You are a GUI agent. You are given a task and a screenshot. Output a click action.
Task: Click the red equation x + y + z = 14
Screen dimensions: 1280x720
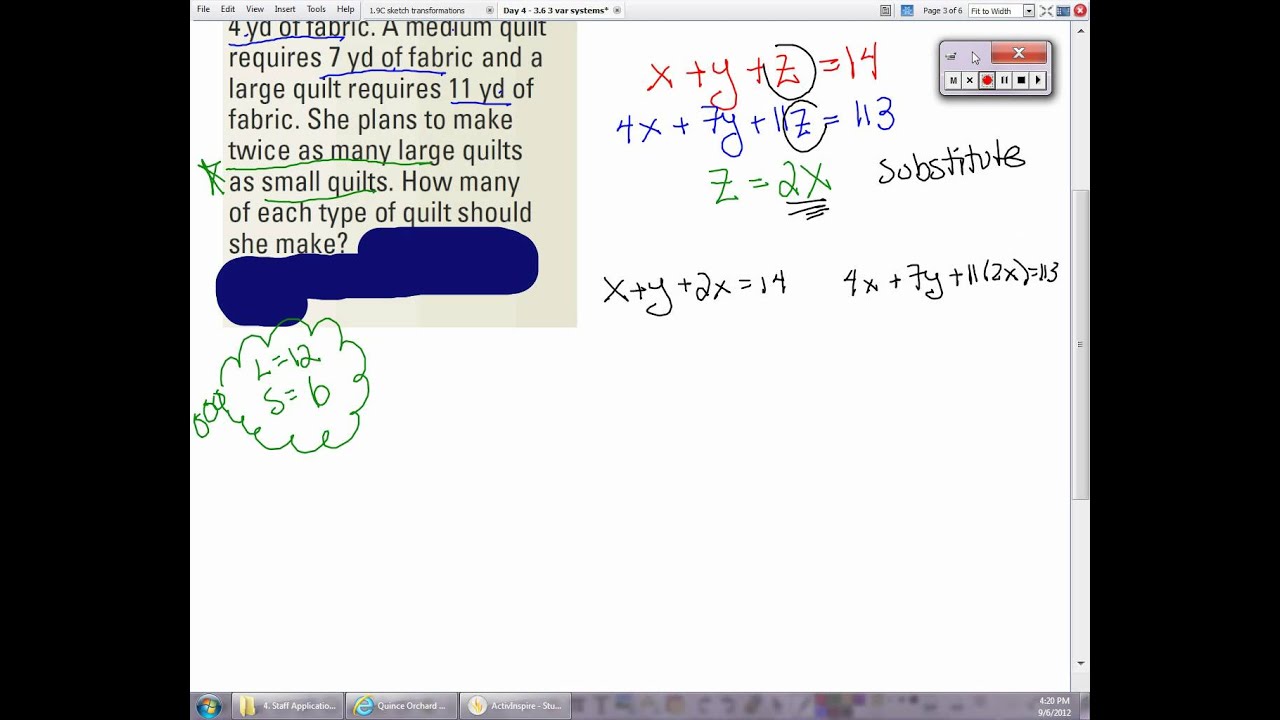tap(764, 74)
